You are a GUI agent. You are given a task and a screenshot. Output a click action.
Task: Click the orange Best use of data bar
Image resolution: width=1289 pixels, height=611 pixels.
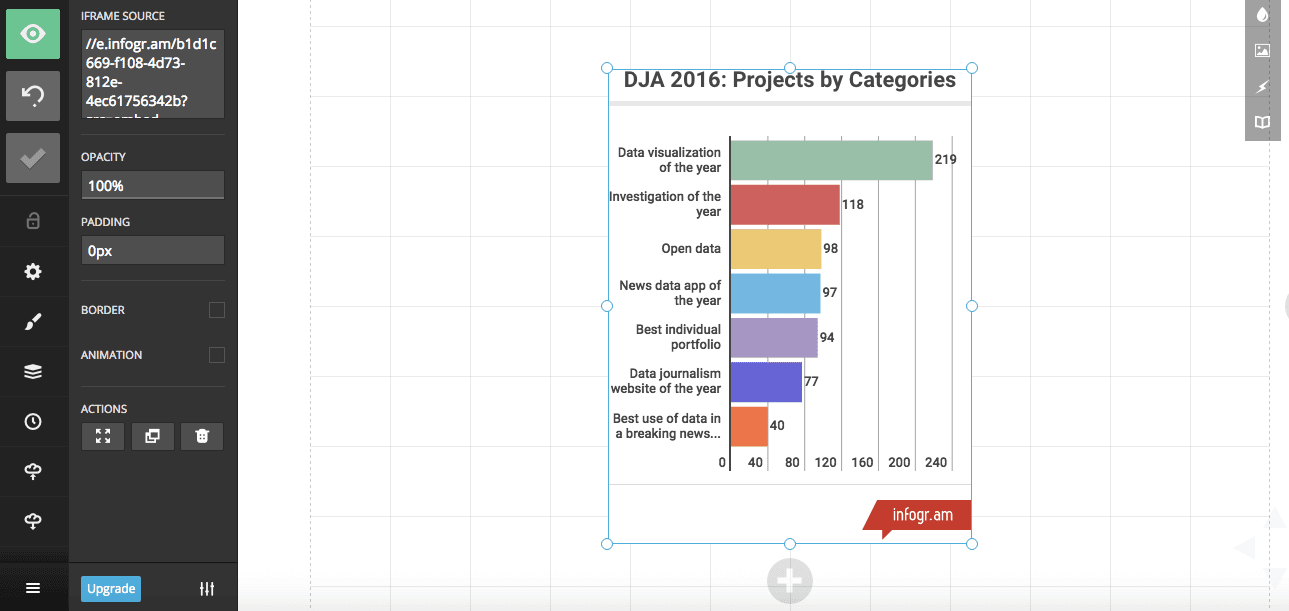pyautogui.click(x=749, y=426)
